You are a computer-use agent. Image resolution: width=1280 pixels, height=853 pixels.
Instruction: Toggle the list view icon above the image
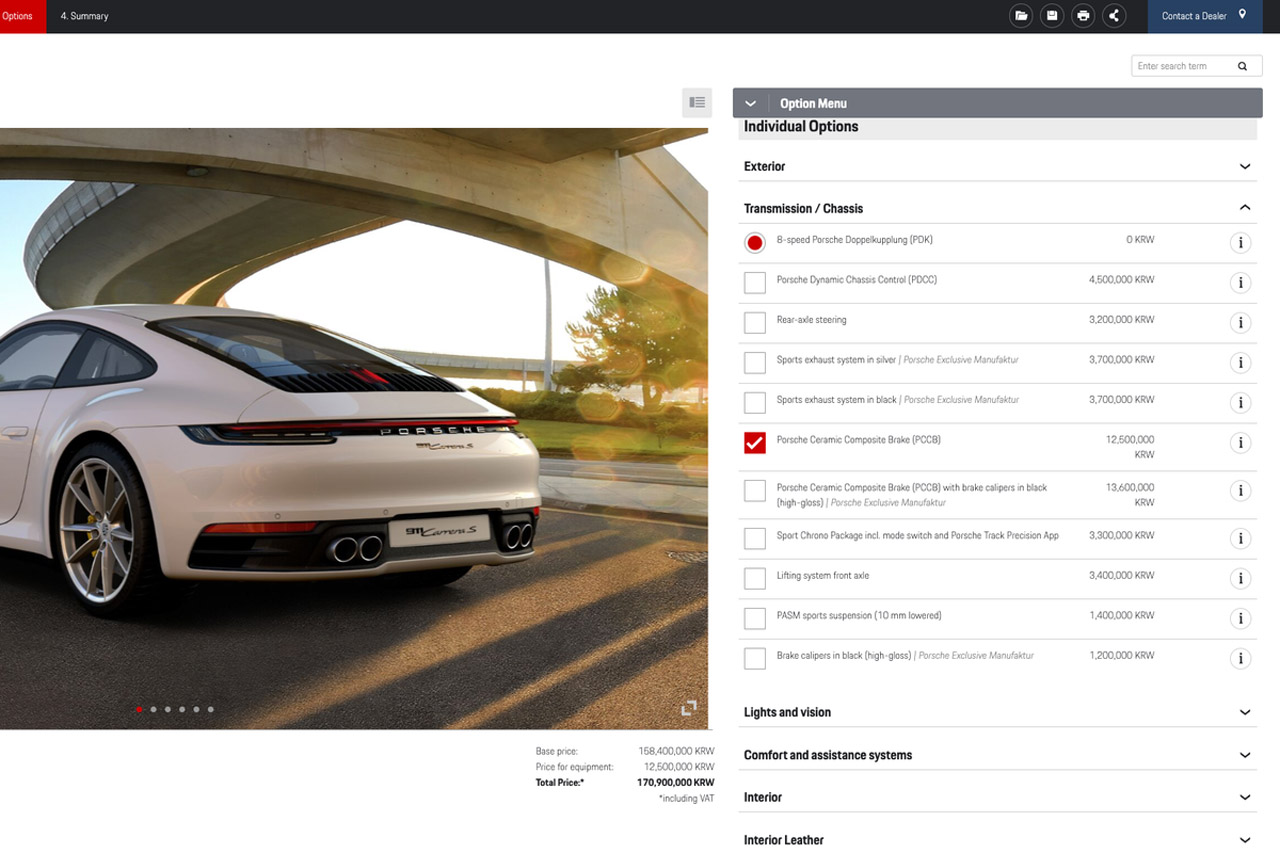click(697, 102)
